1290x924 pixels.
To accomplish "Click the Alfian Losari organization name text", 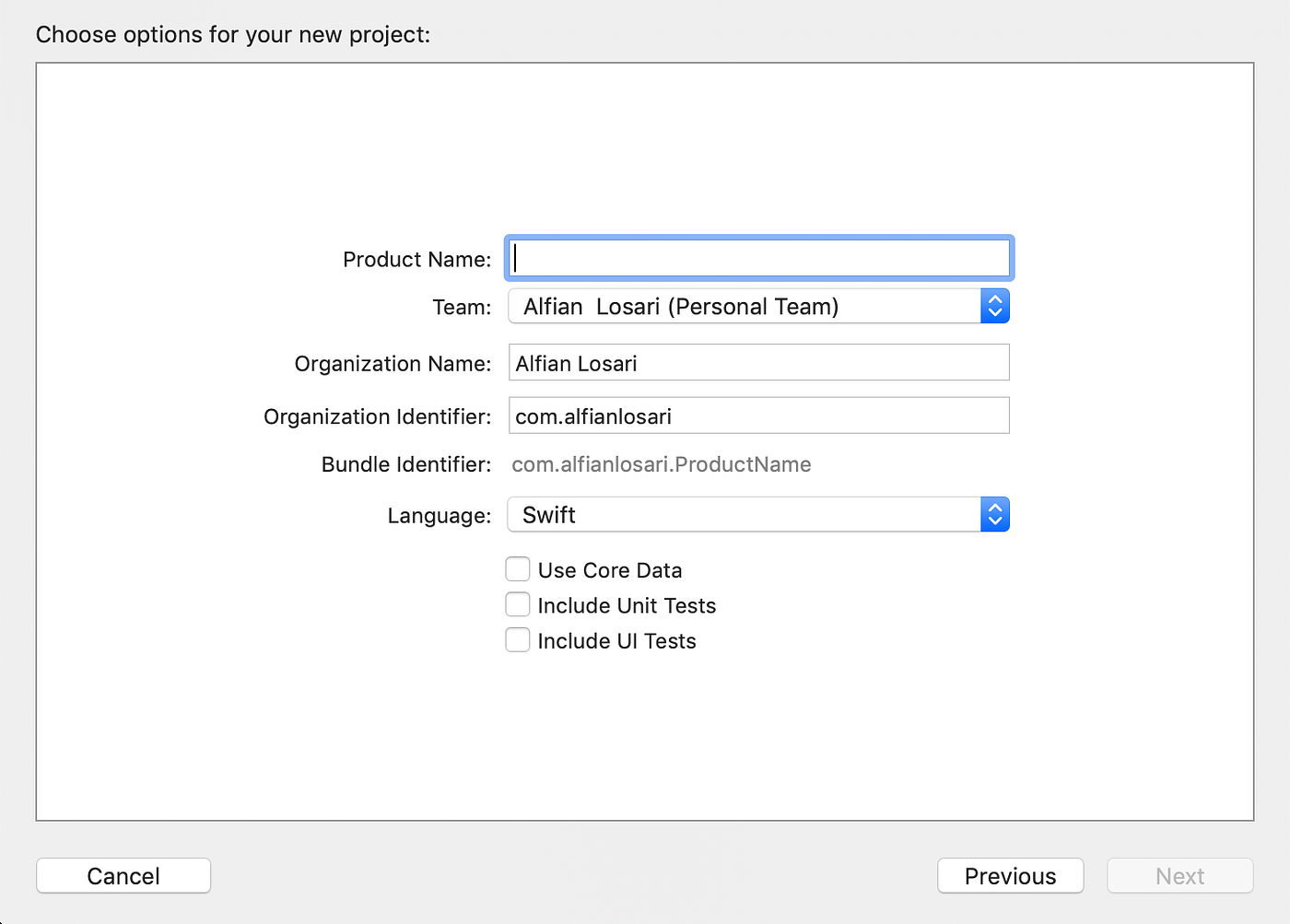I will tap(575, 363).
